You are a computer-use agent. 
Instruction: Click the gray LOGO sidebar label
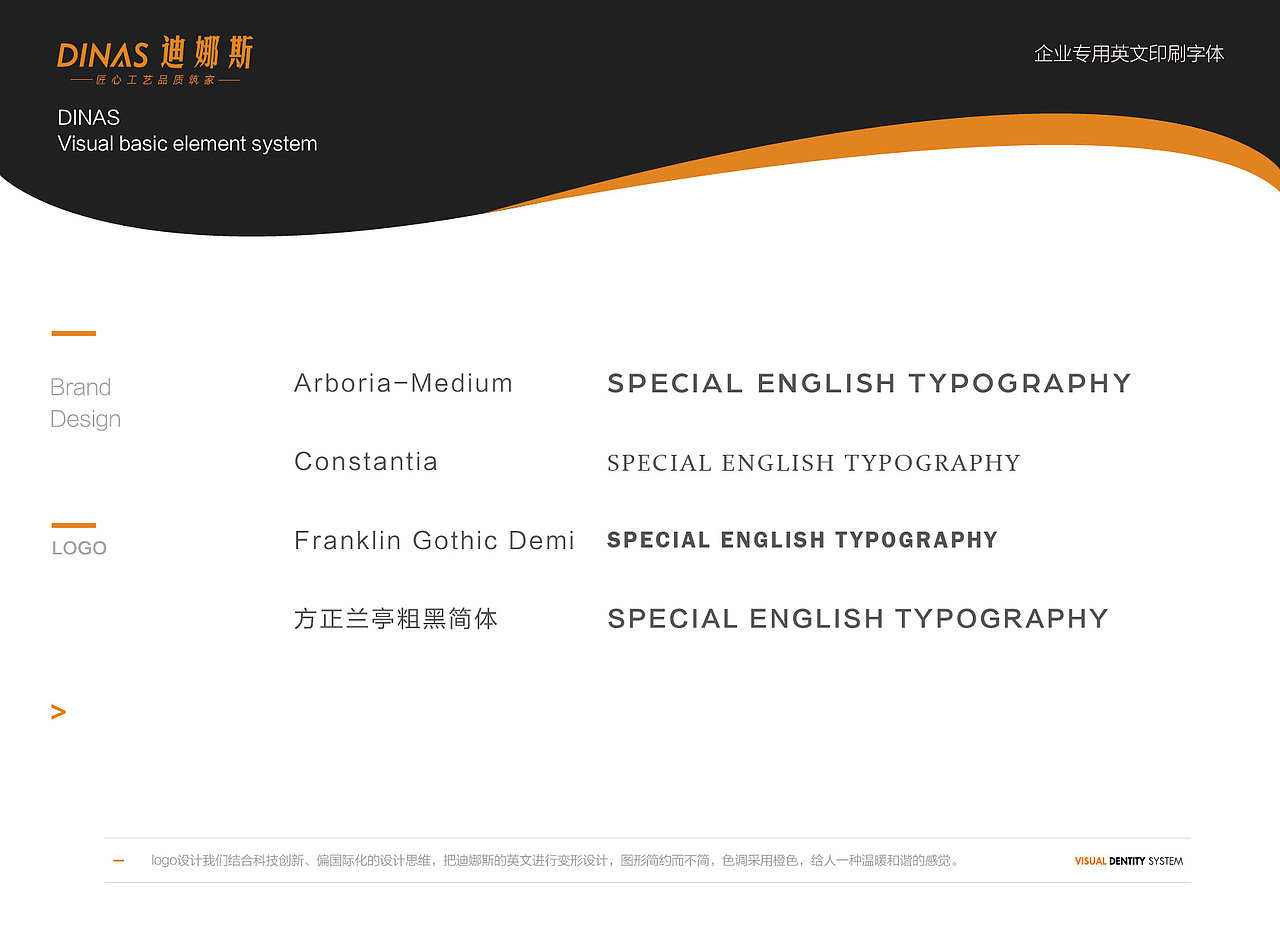[79, 548]
